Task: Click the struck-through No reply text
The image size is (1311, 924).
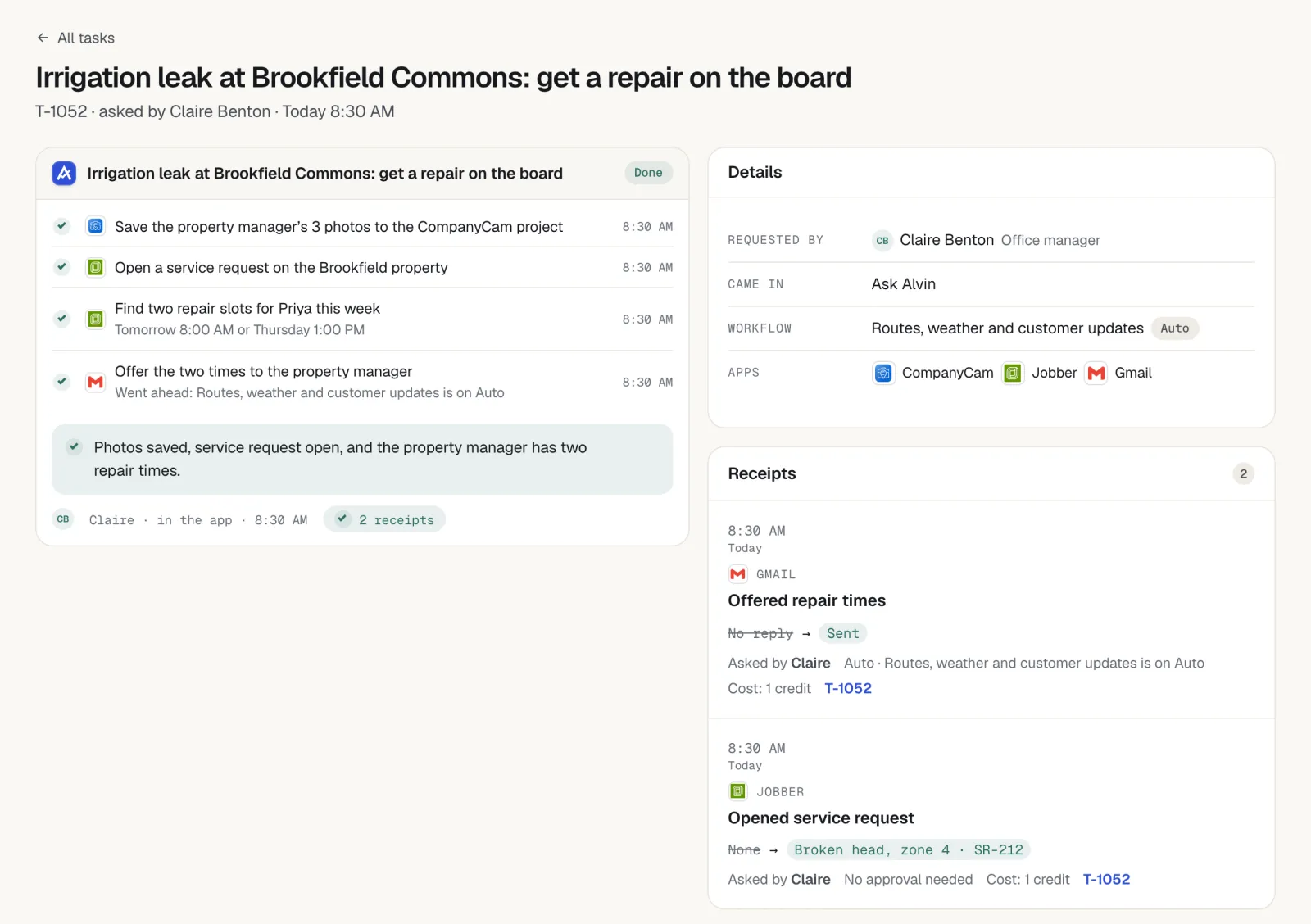Action: click(760, 633)
